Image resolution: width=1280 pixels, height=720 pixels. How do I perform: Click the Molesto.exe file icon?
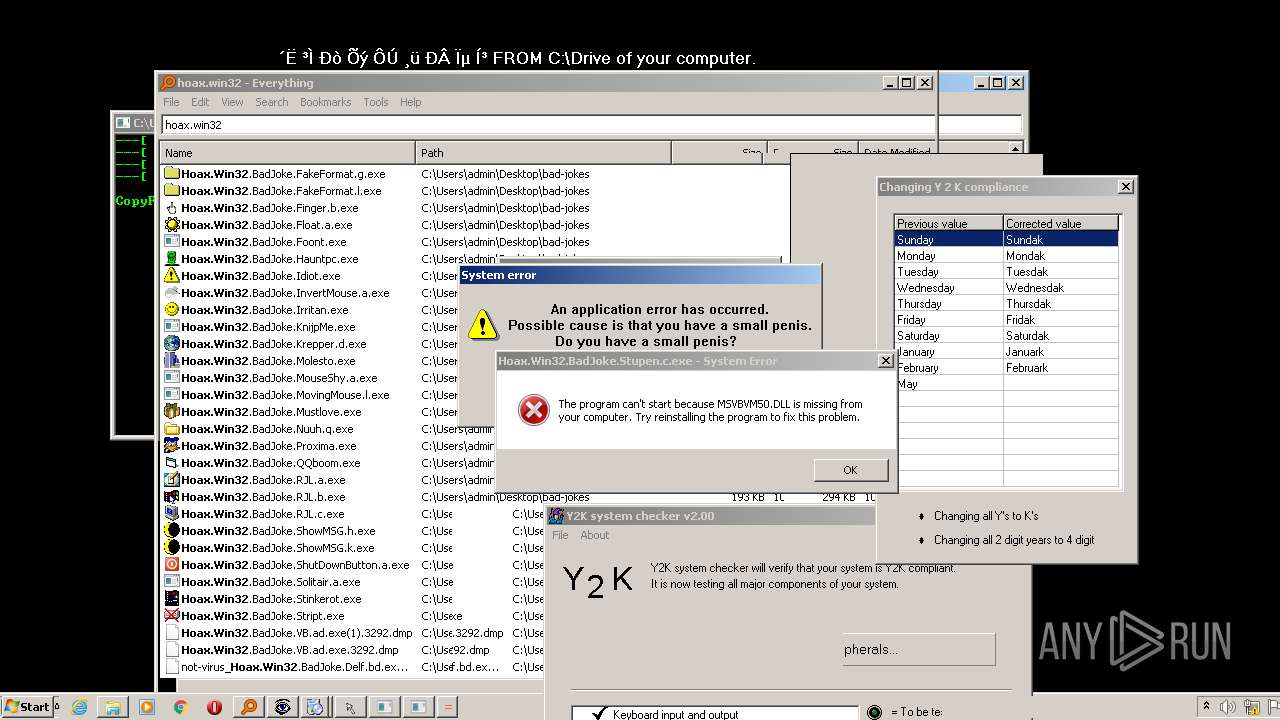(172, 361)
